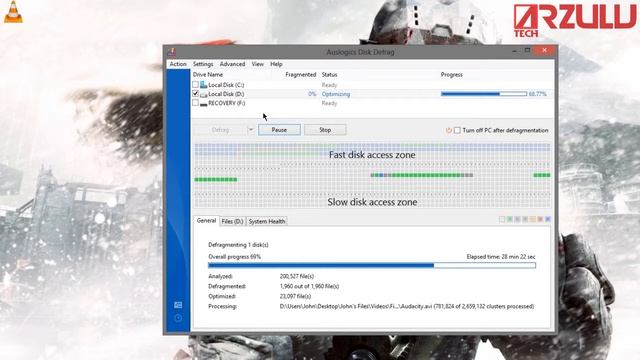Open the Help menu
640x360 pixels.
[276, 64]
